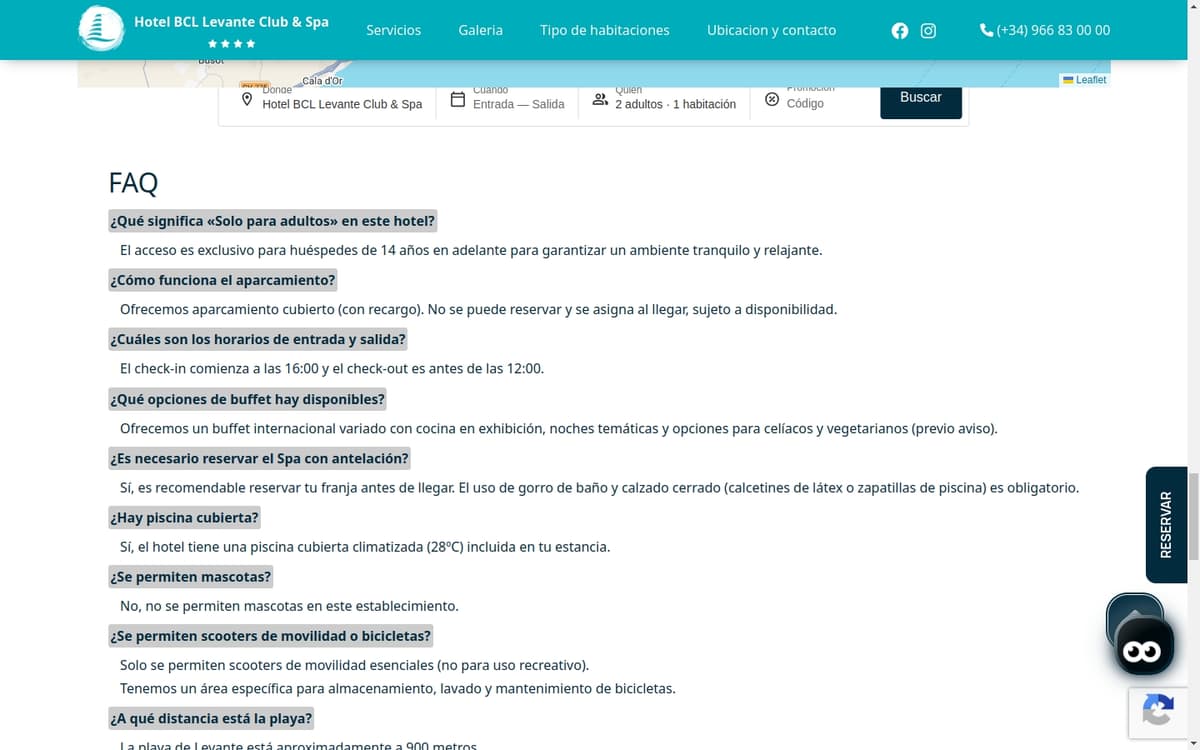Click the Buscar button

coord(921,99)
